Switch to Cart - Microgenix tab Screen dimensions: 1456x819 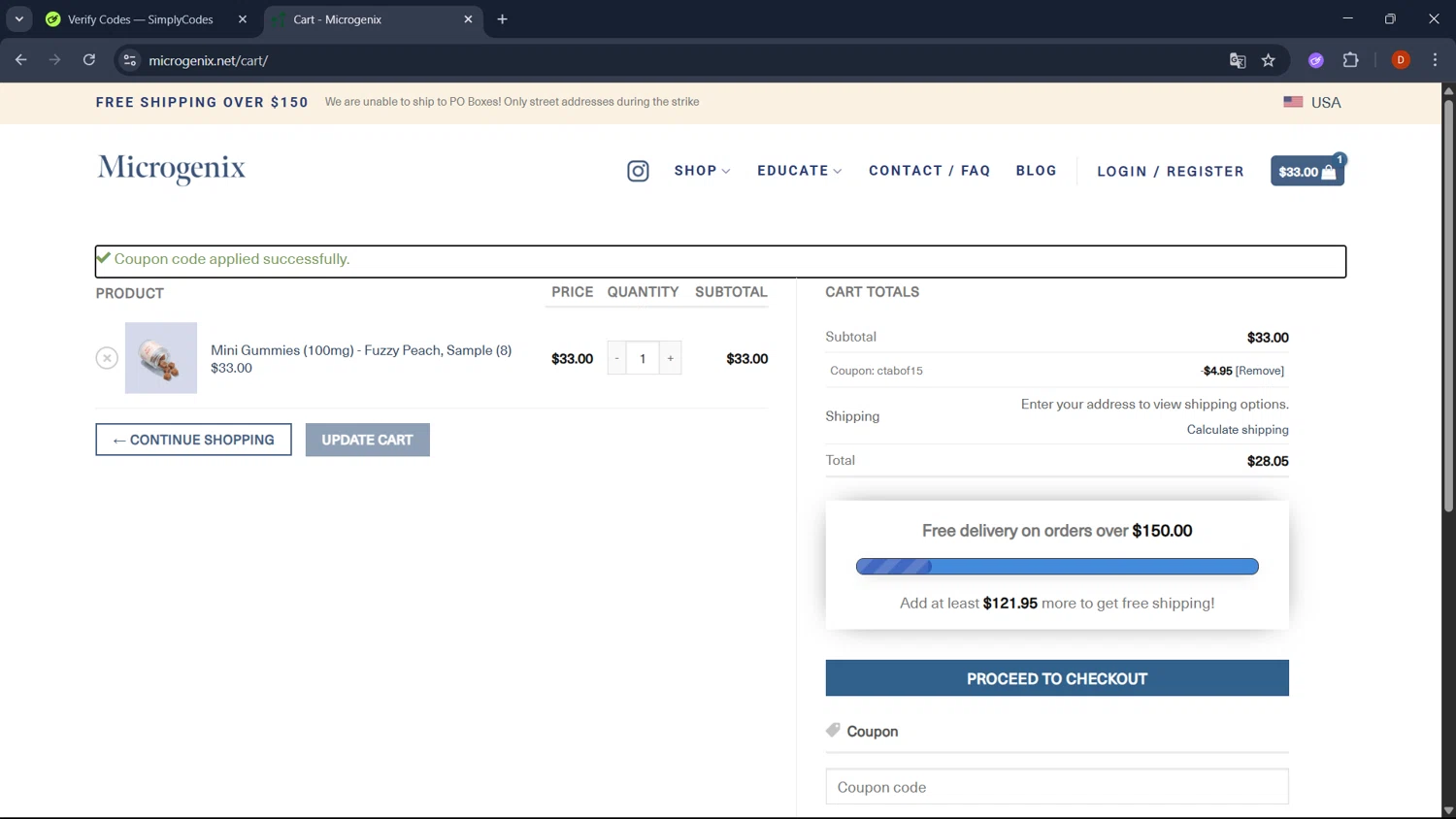pyautogui.click(x=374, y=19)
